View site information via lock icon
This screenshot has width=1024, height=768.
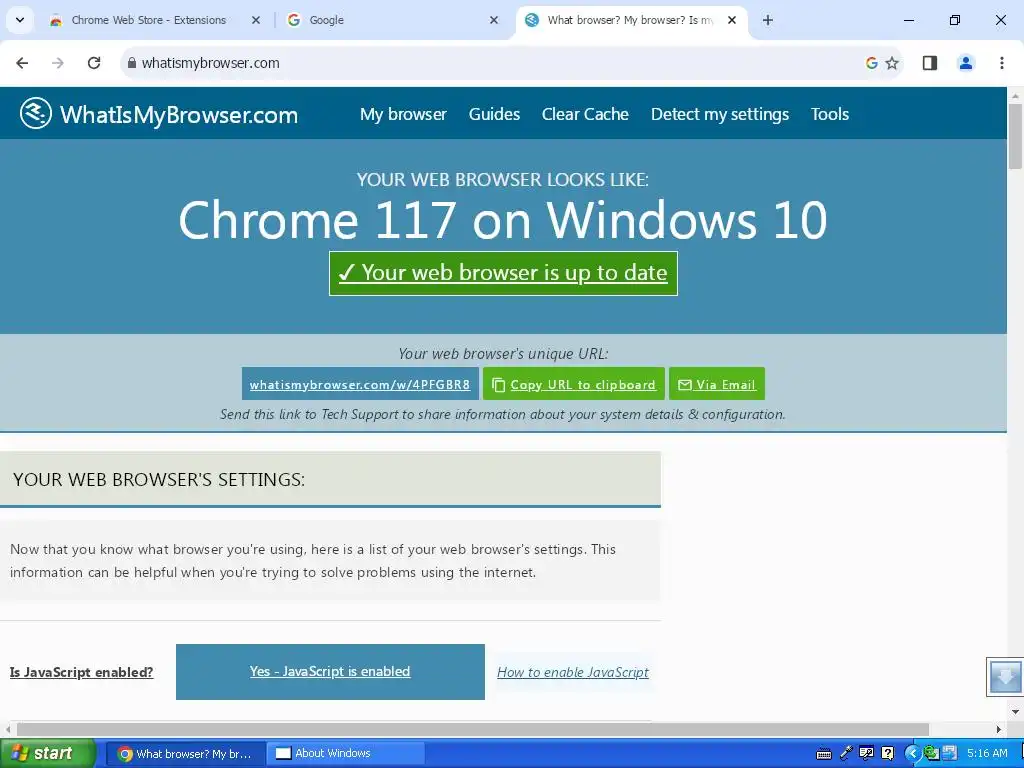(132, 63)
